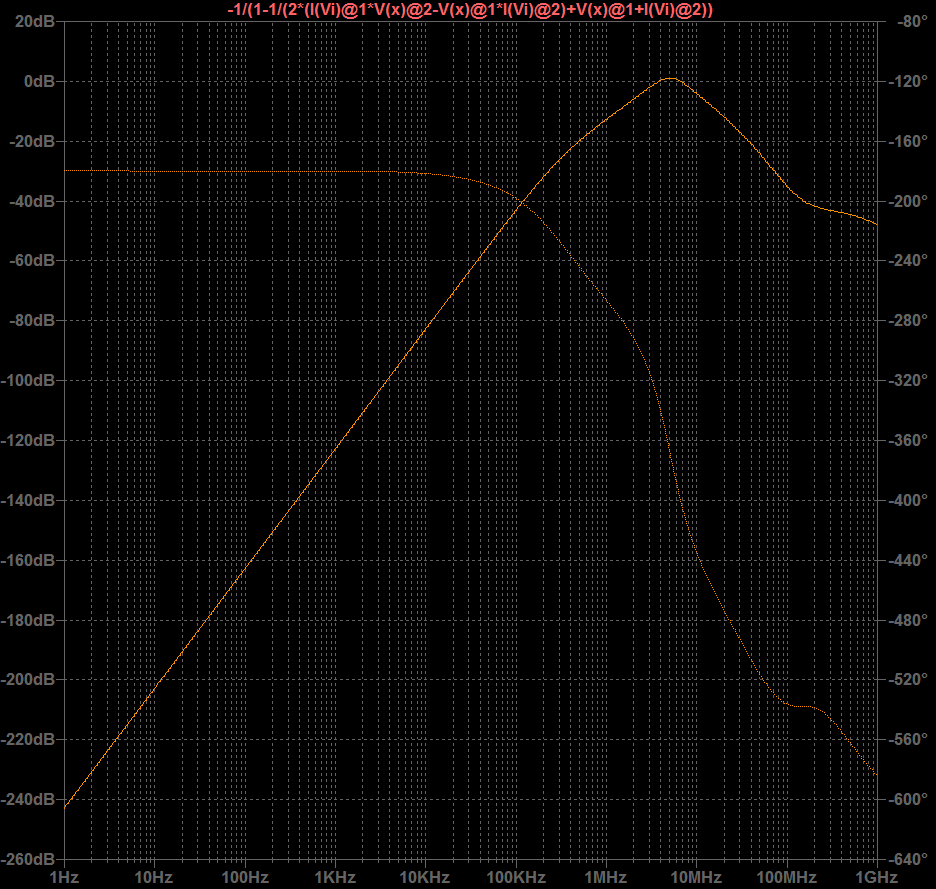Click the 100MHz frequency axis label
Image resolution: width=936 pixels, height=889 pixels.
pyautogui.click(x=787, y=877)
